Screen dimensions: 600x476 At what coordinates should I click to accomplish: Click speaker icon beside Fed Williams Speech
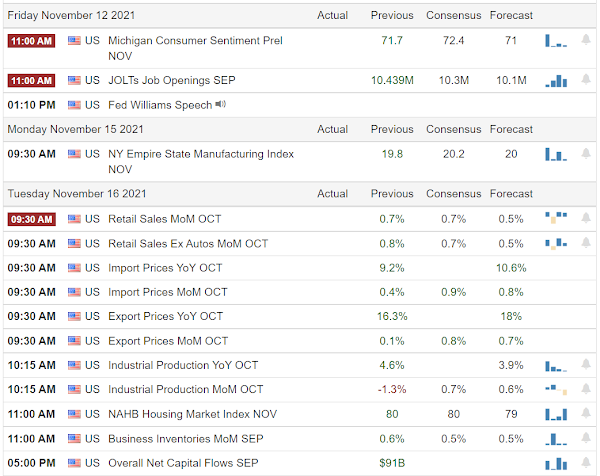220,104
